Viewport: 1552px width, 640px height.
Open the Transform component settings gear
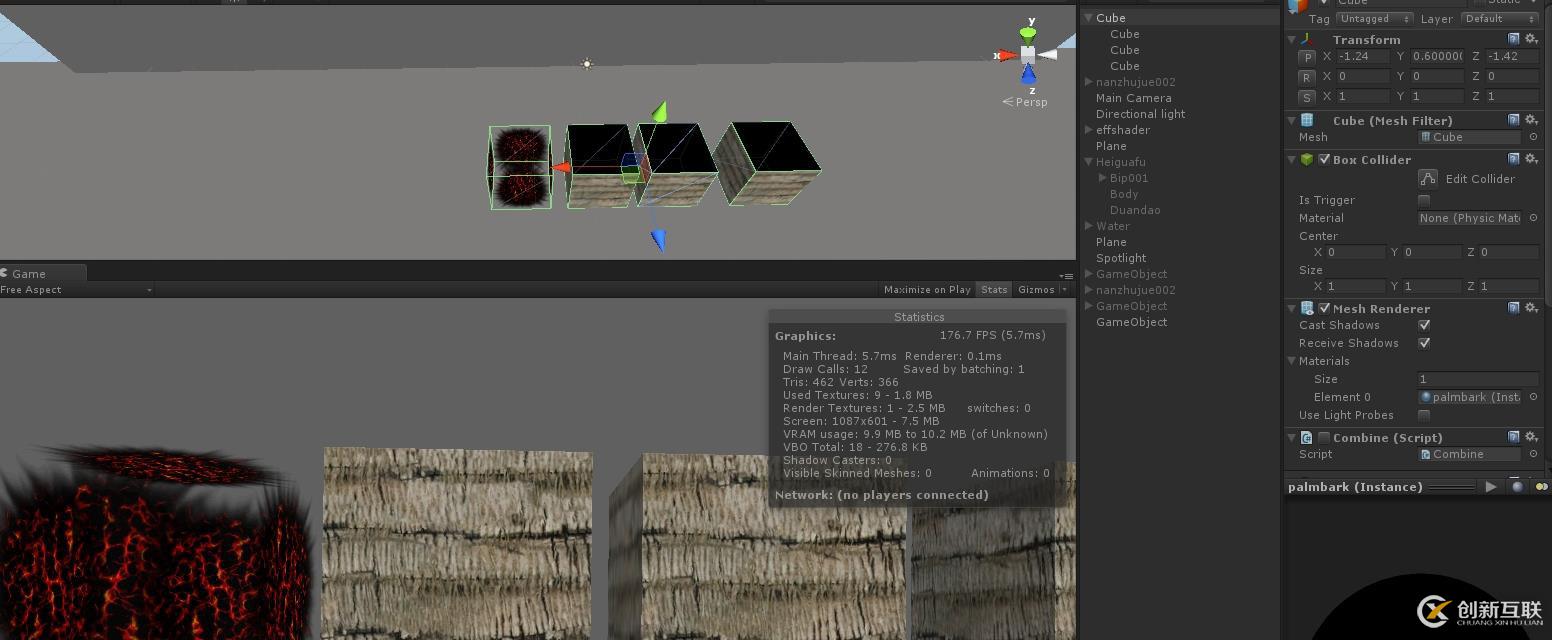pos(1532,39)
